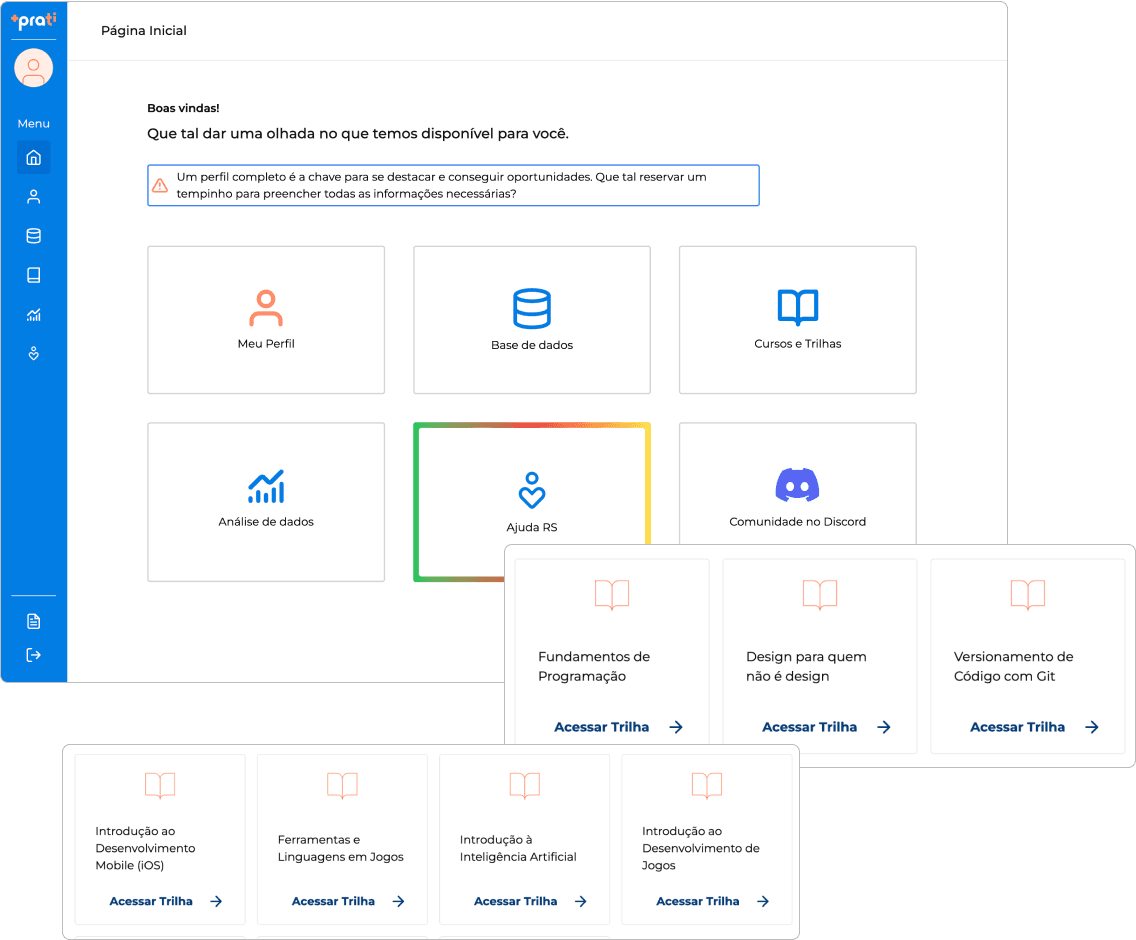The height and width of the screenshot is (940, 1136).
Task: Select the heart-person help icon in sidebar
Action: pyautogui.click(x=33, y=354)
